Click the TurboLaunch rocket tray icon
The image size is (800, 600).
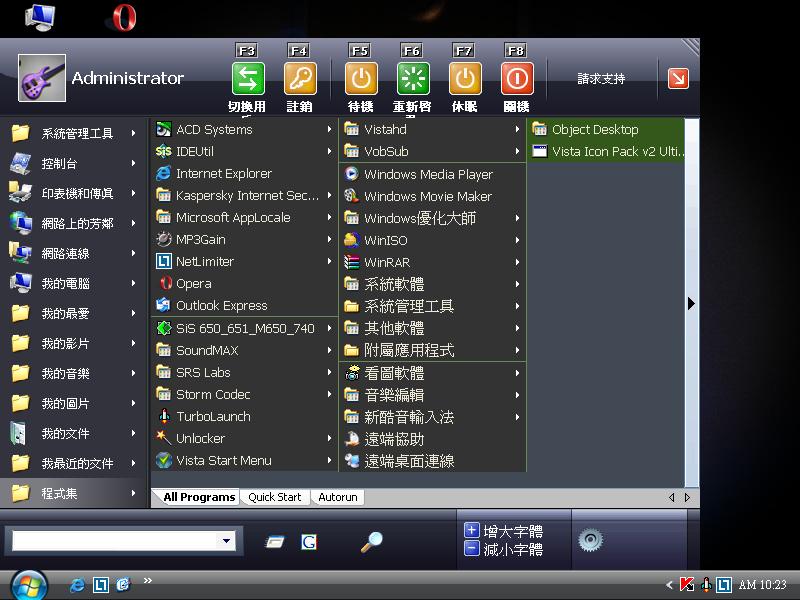tap(706, 584)
